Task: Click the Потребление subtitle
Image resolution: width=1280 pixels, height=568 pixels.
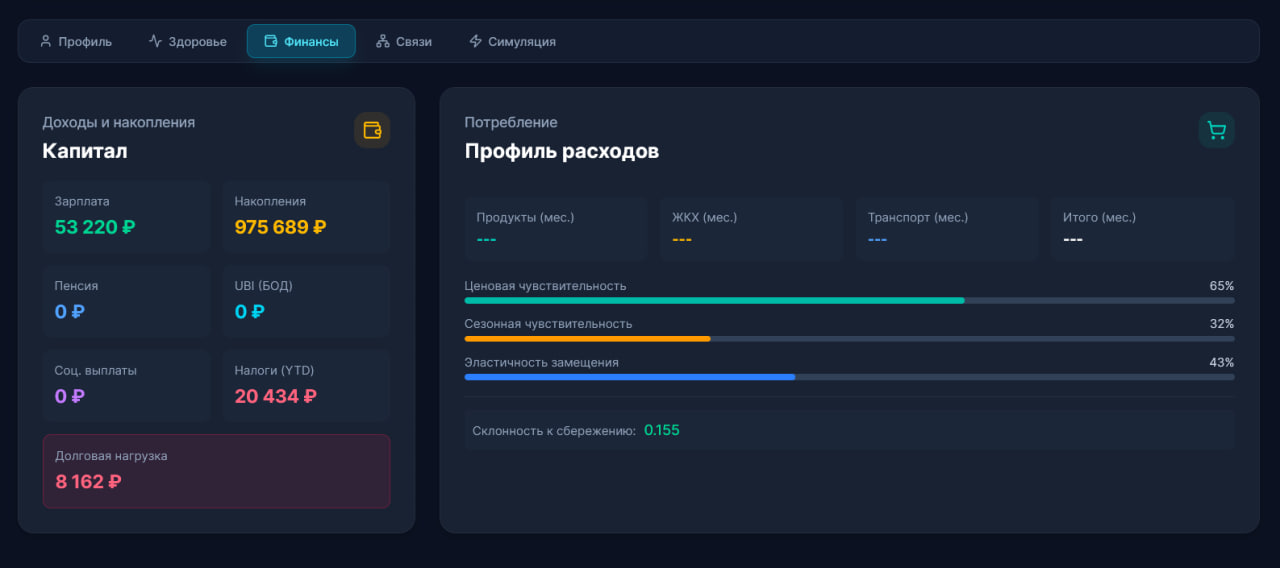Action: 511,122
